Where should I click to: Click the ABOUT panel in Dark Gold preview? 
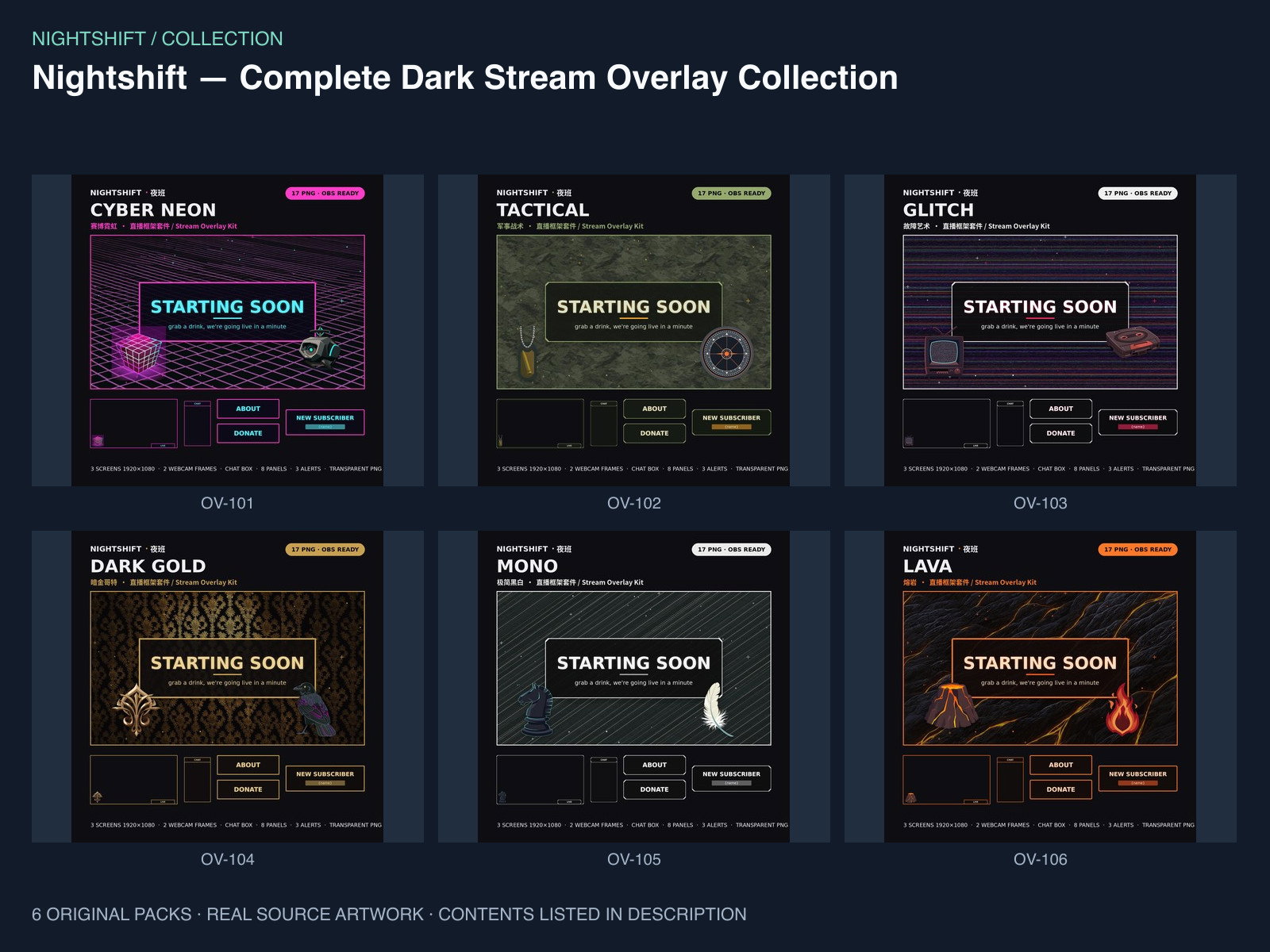point(248,765)
